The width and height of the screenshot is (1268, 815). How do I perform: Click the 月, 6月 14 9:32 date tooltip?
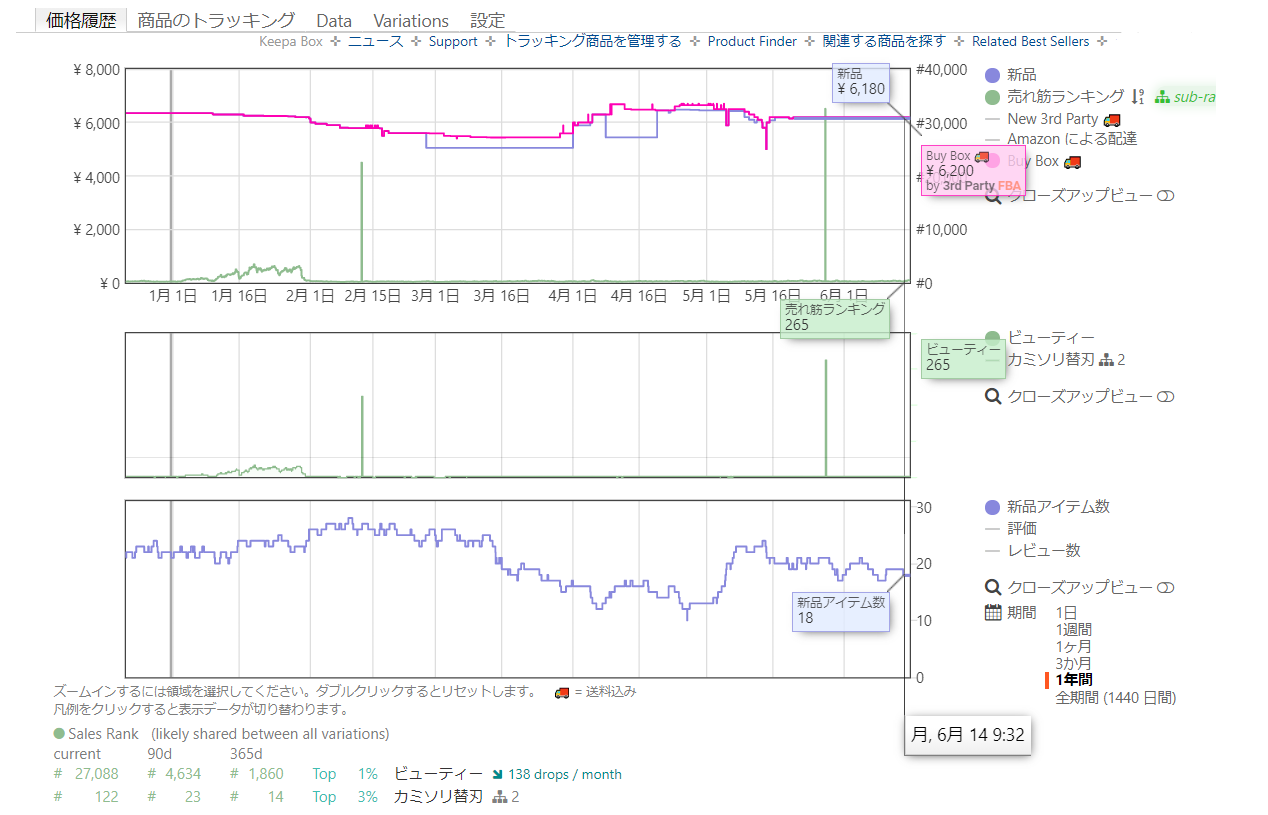coord(968,735)
